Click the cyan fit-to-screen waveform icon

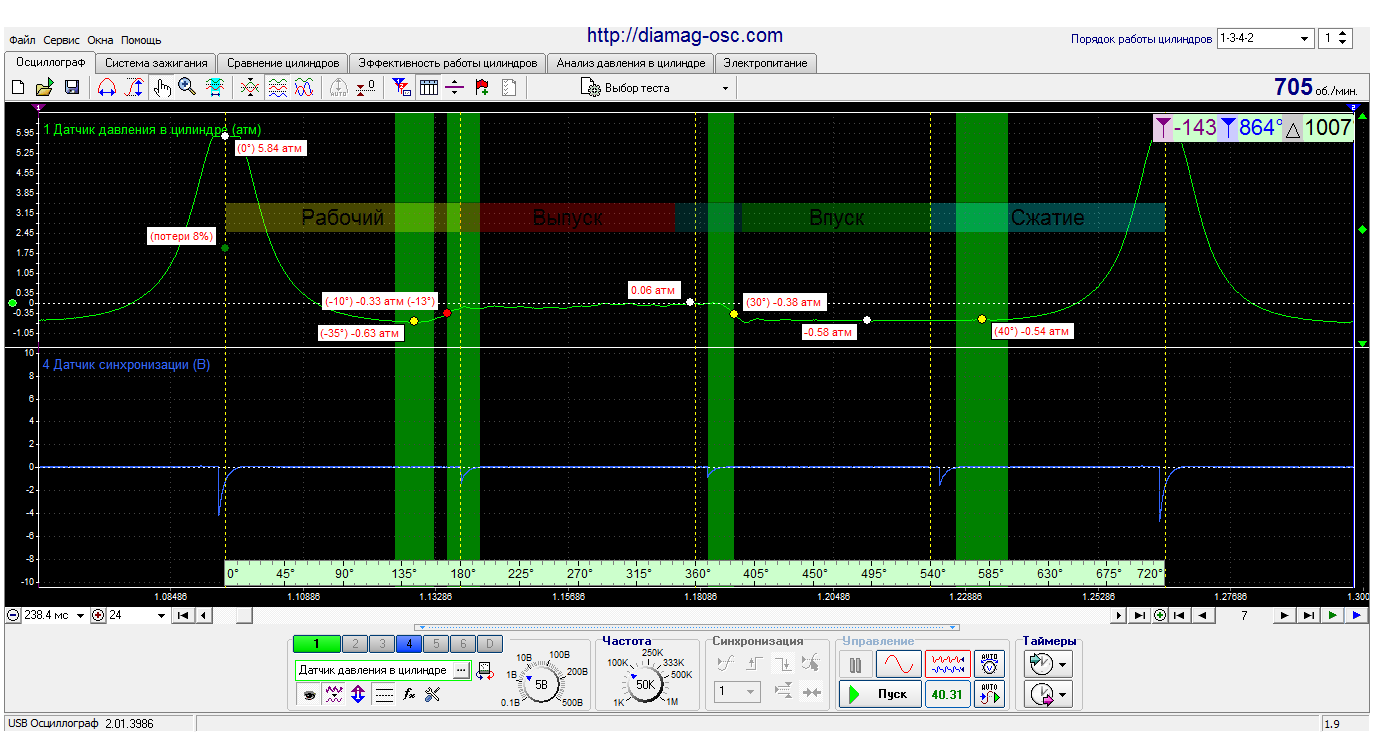(x=214, y=88)
